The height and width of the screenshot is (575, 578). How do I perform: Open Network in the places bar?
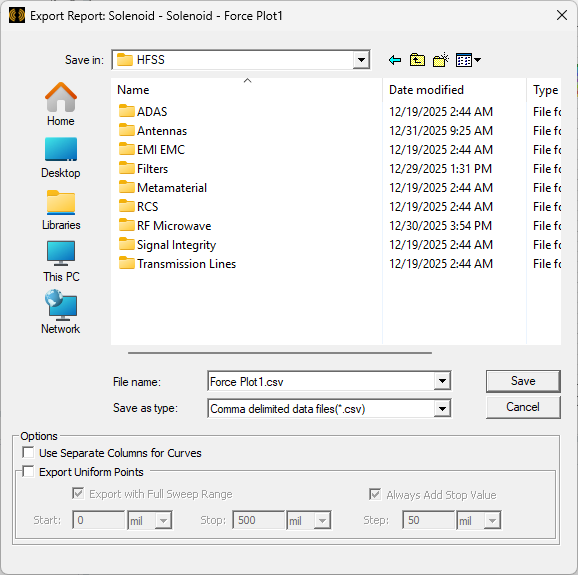pos(61,313)
